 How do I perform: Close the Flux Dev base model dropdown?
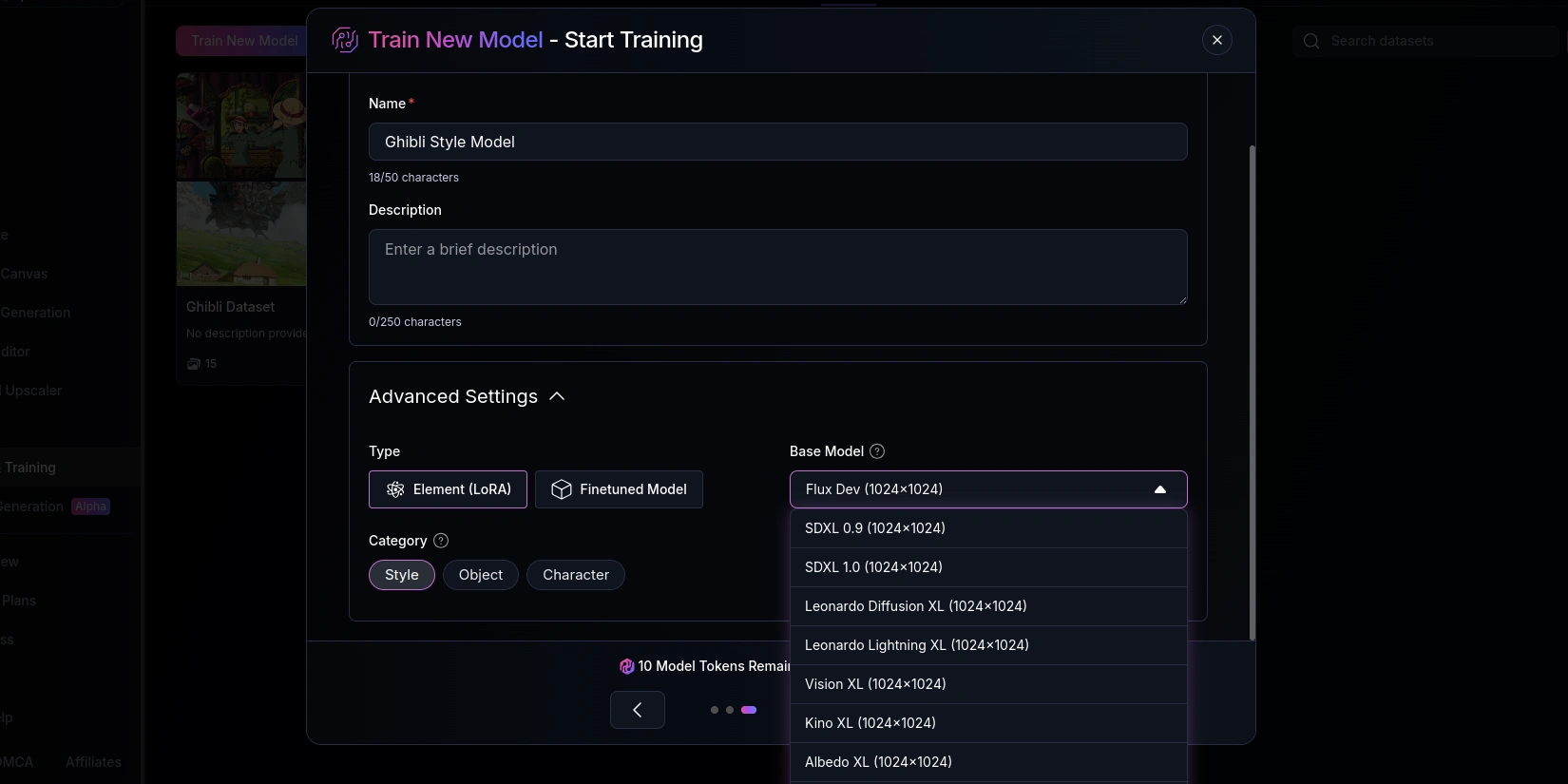pyautogui.click(x=1159, y=489)
